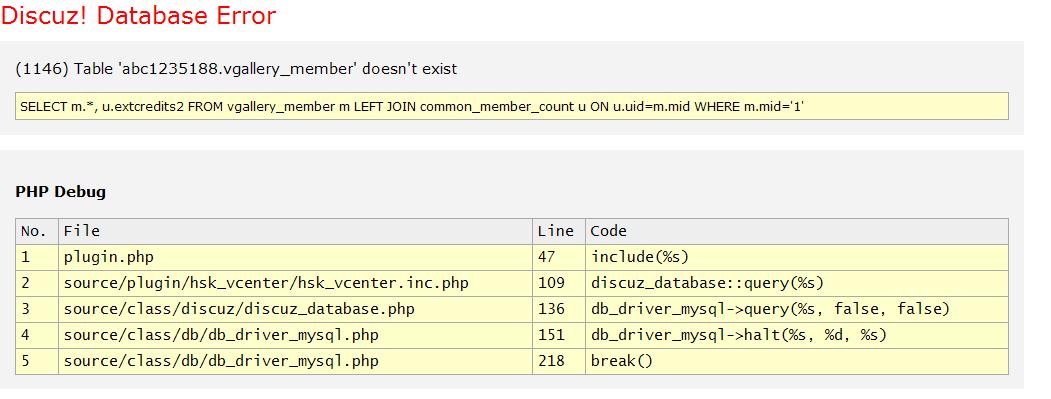Select the plugin.php file cell
Screen dimensions: 1051x399
[296, 258]
